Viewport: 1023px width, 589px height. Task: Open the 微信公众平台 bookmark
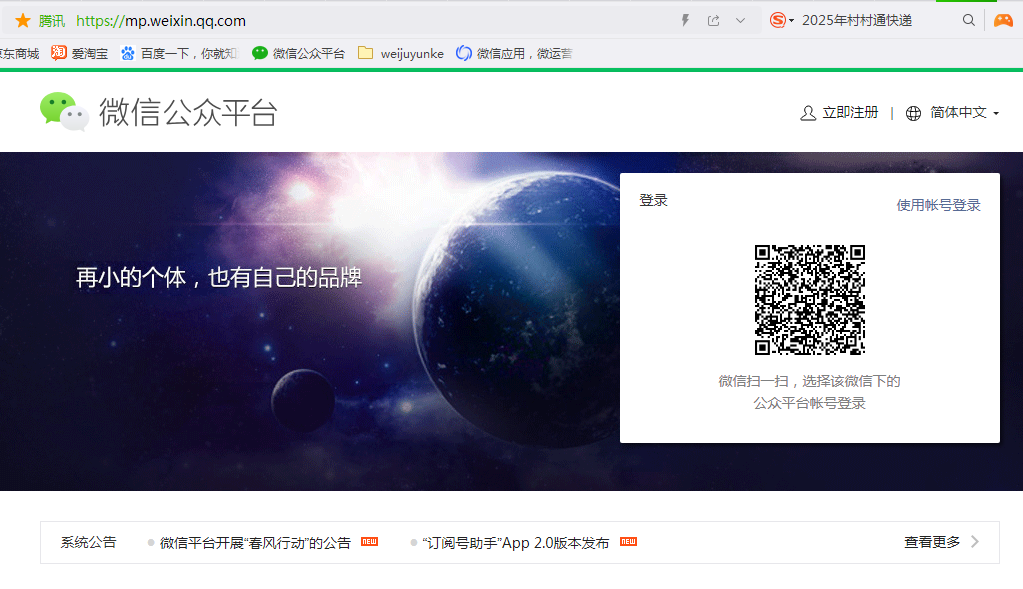[298, 53]
